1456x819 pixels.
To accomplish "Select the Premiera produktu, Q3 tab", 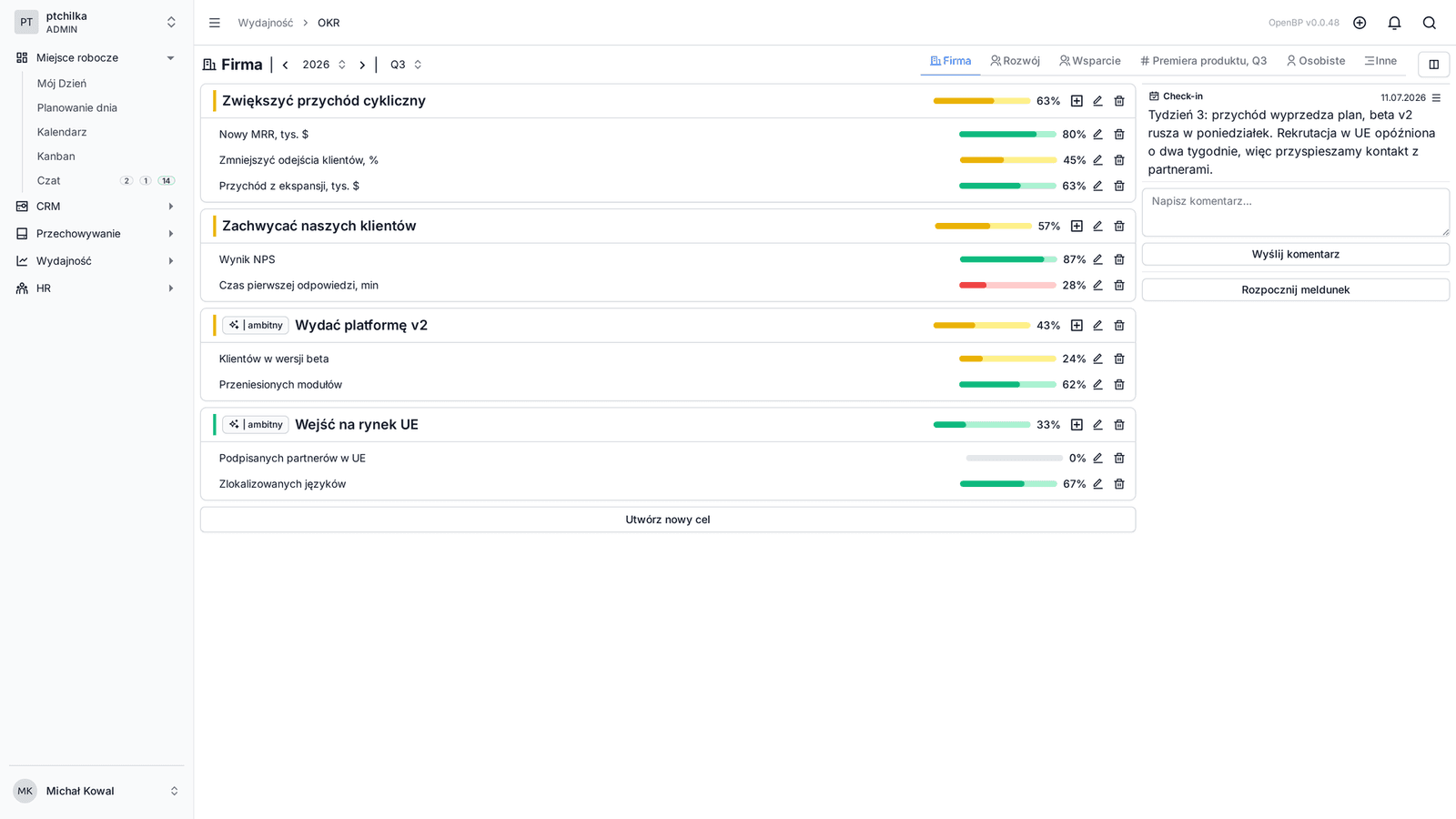I will (1203, 61).
